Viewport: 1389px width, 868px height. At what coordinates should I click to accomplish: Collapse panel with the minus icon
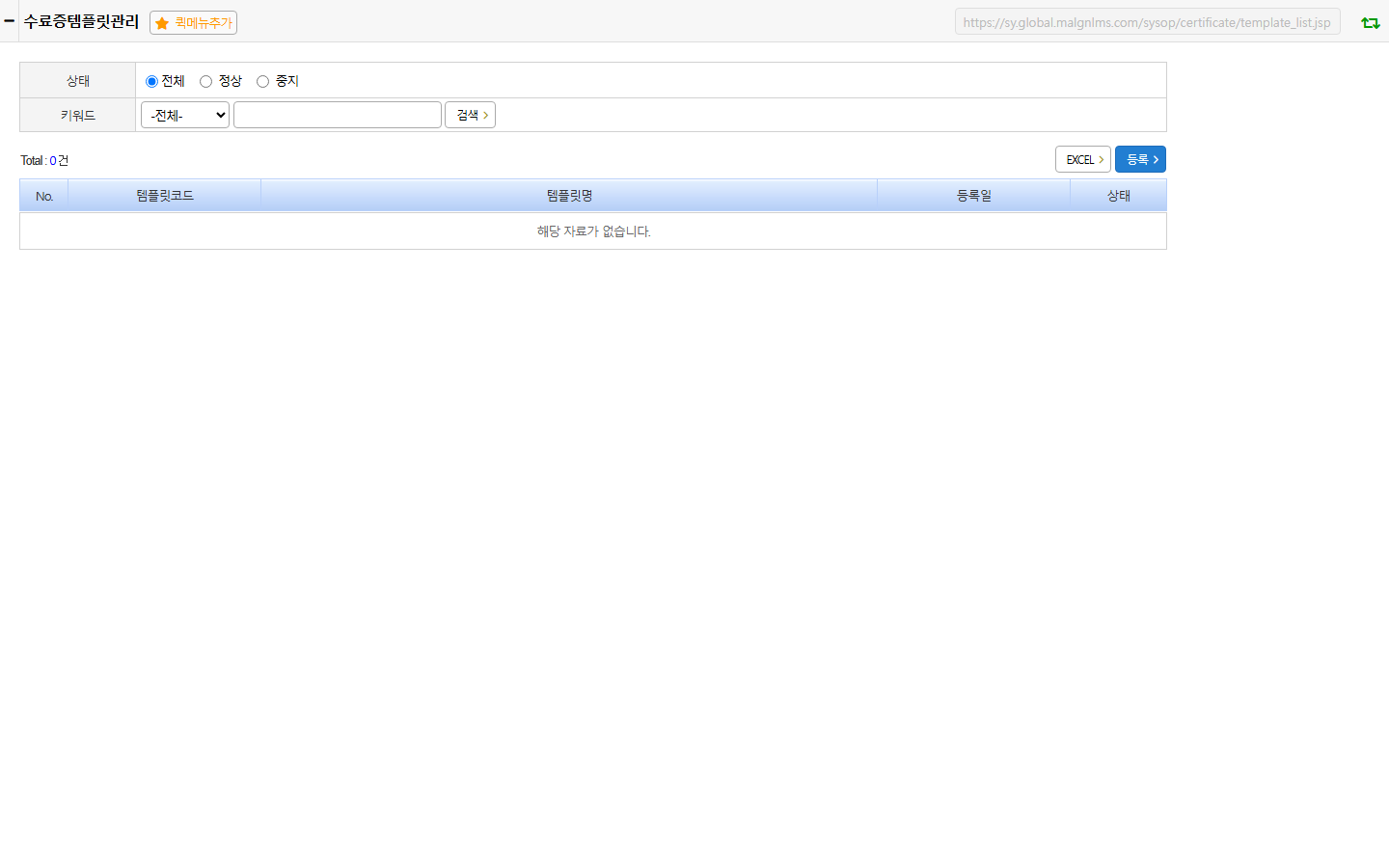click(9, 20)
